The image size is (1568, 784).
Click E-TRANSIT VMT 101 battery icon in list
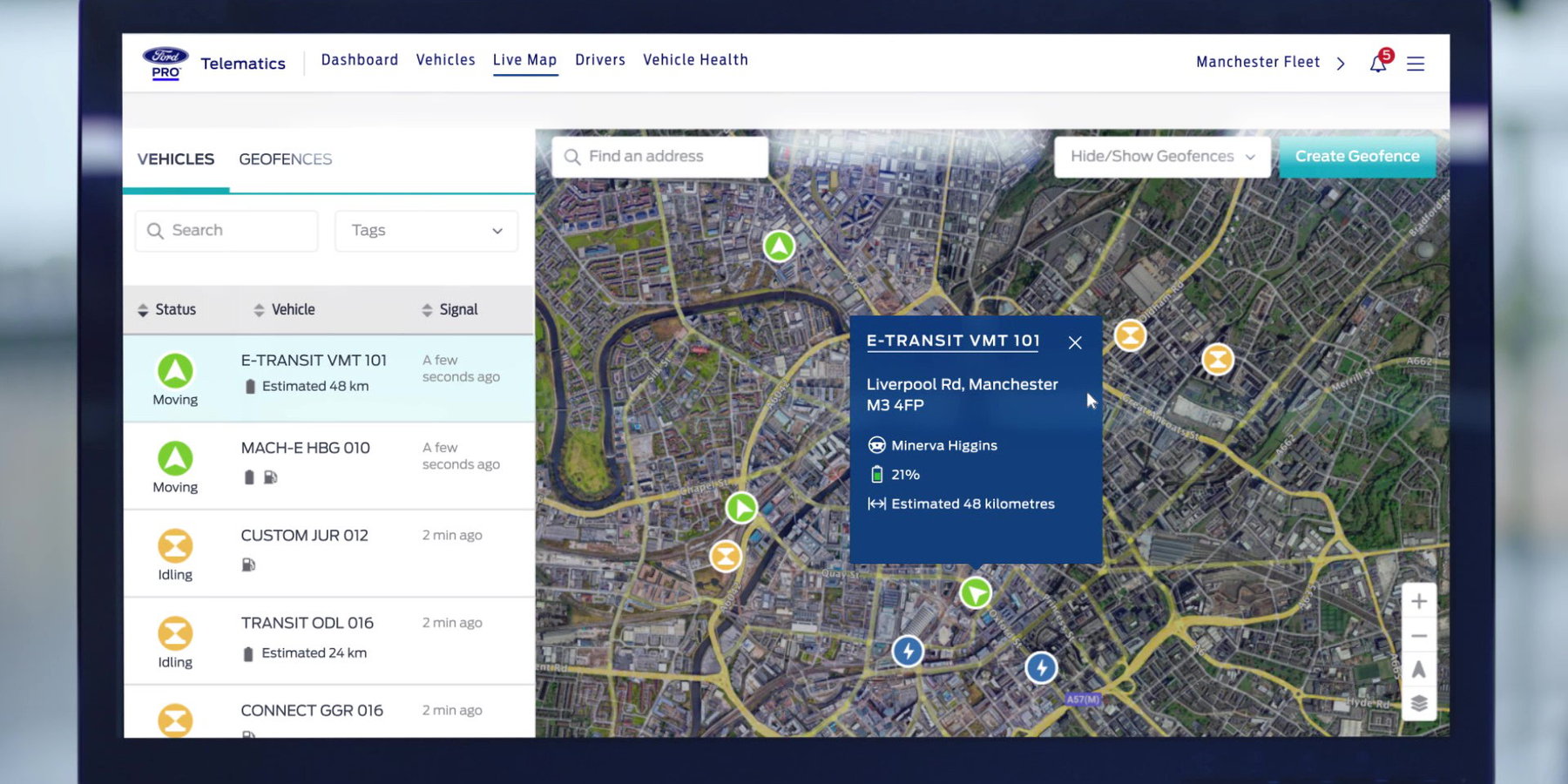pyautogui.click(x=250, y=387)
